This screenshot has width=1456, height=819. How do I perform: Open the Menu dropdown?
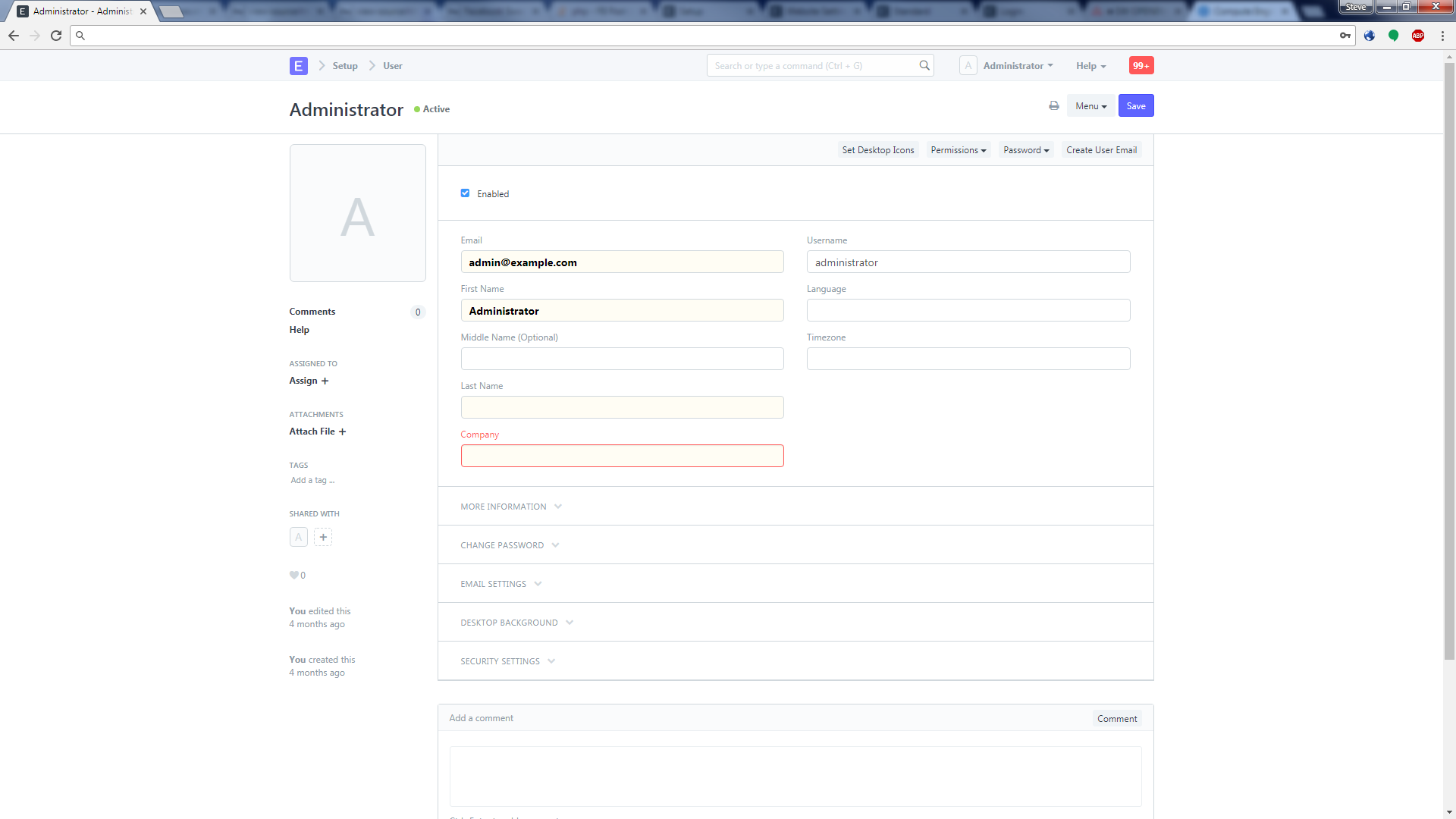[1090, 105]
